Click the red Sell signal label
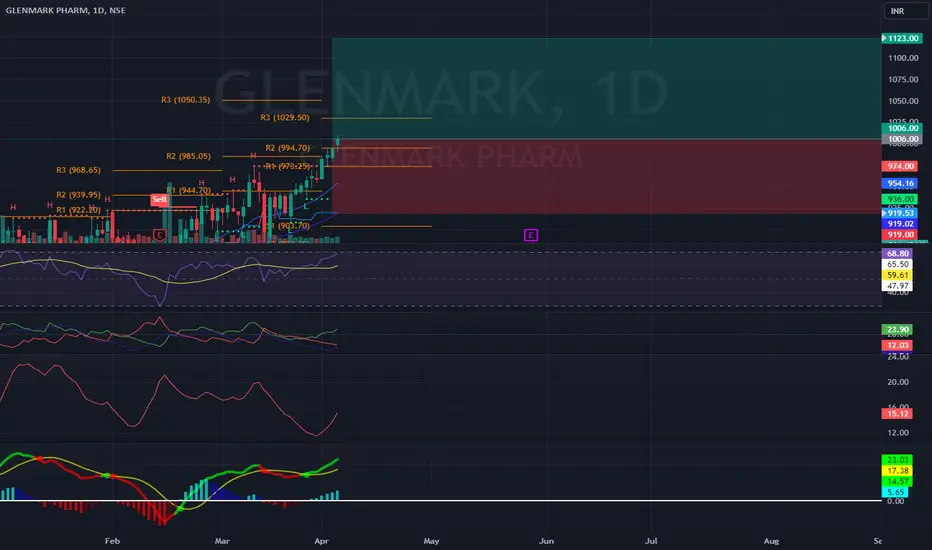Image resolution: width=932 pixels, height=550 pixels. [x=159, y=199]
